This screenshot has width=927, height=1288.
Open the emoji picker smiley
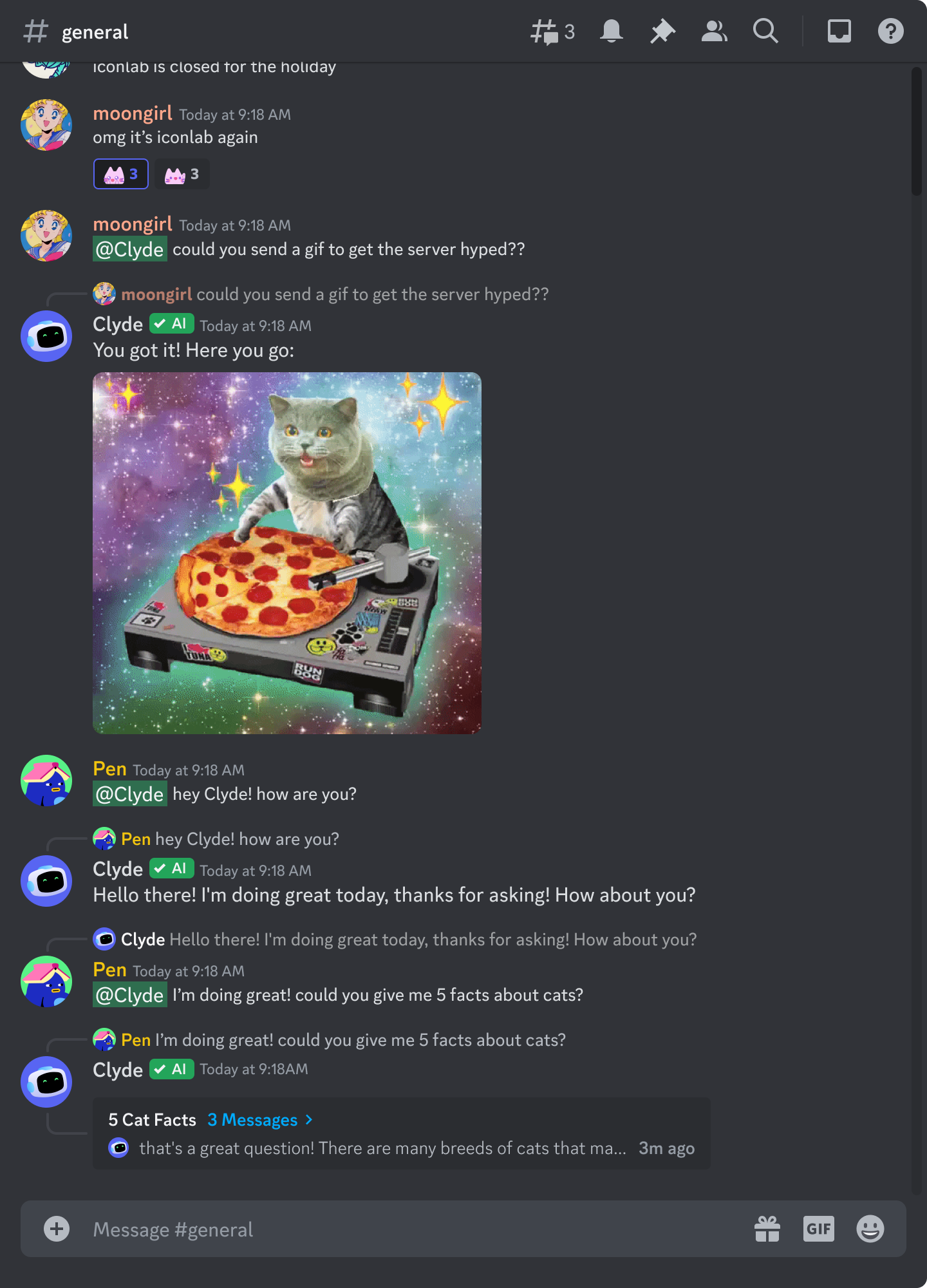click(x=870, y=1229)
